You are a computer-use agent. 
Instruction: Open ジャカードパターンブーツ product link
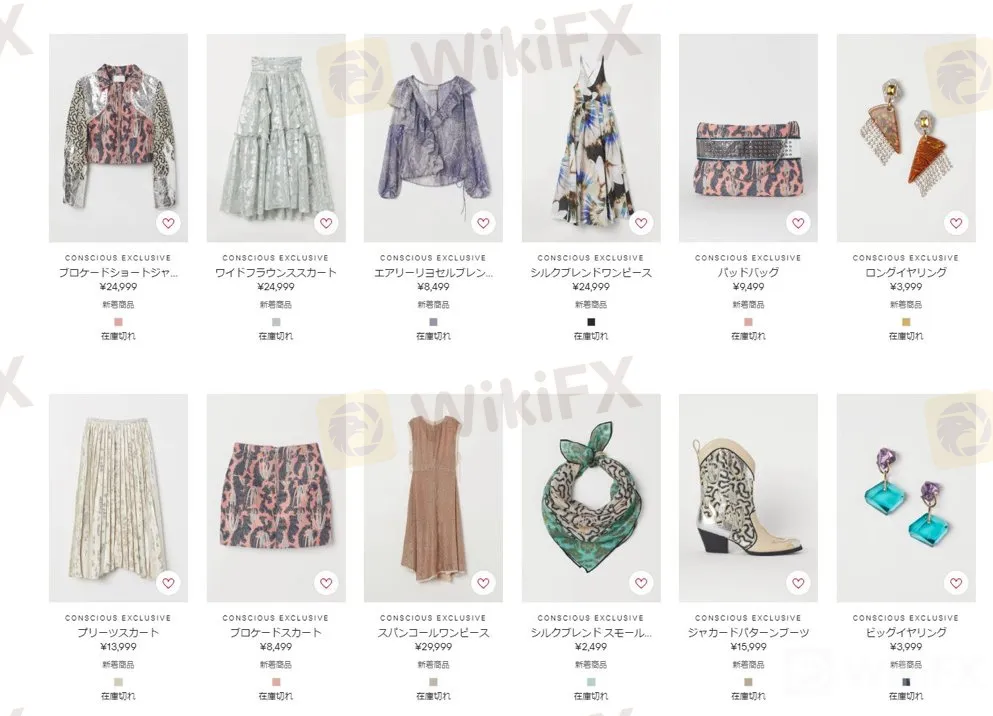pyautogui.click(x=748, y=632)
